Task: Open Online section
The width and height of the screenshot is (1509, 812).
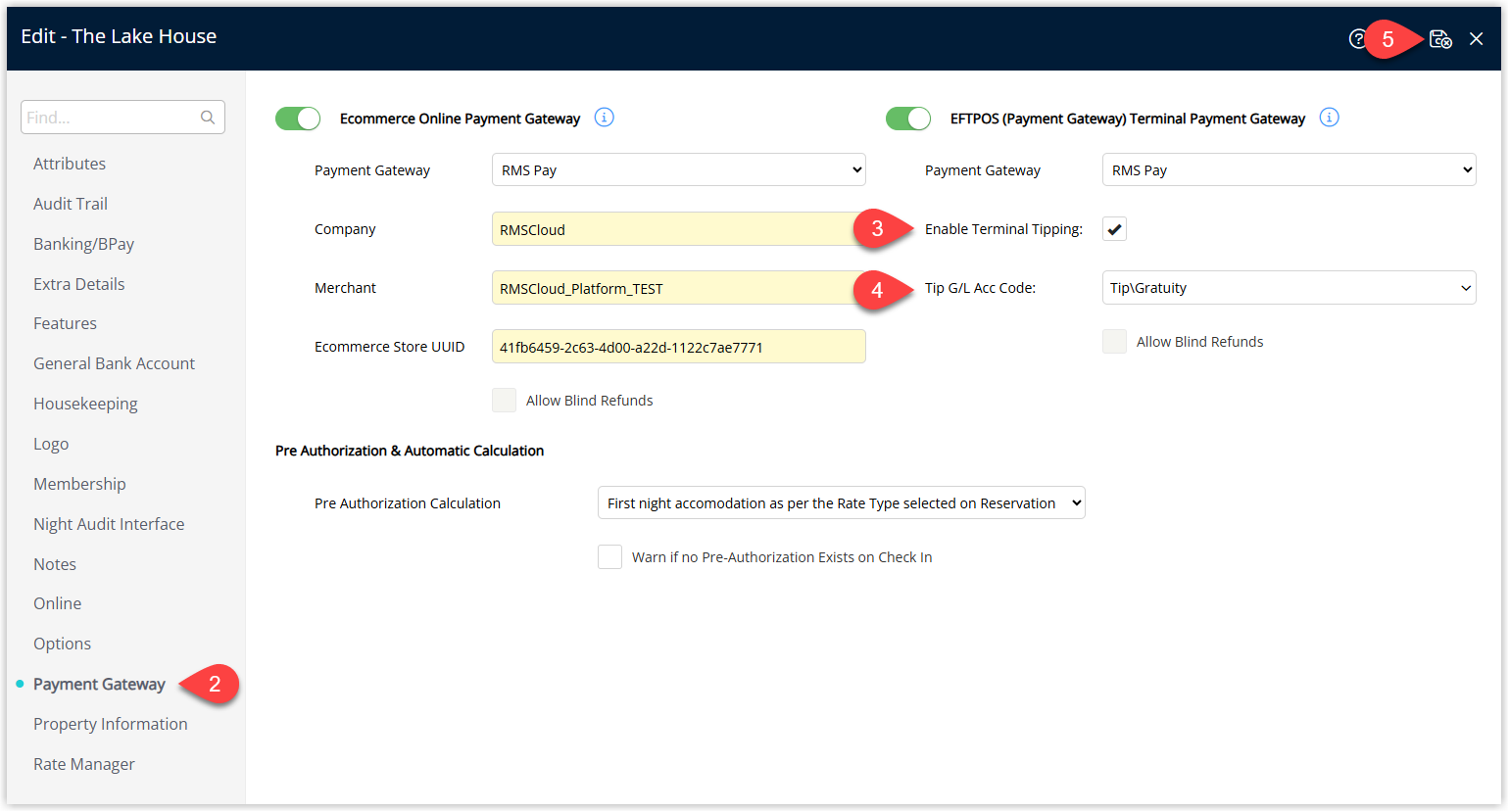Action: tap(58, 603)
